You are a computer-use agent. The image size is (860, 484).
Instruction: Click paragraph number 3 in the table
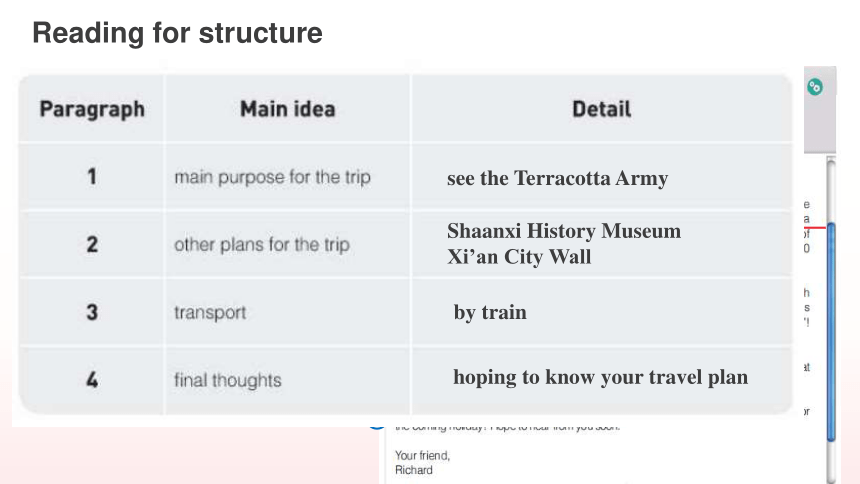click(x=92, y=312)
